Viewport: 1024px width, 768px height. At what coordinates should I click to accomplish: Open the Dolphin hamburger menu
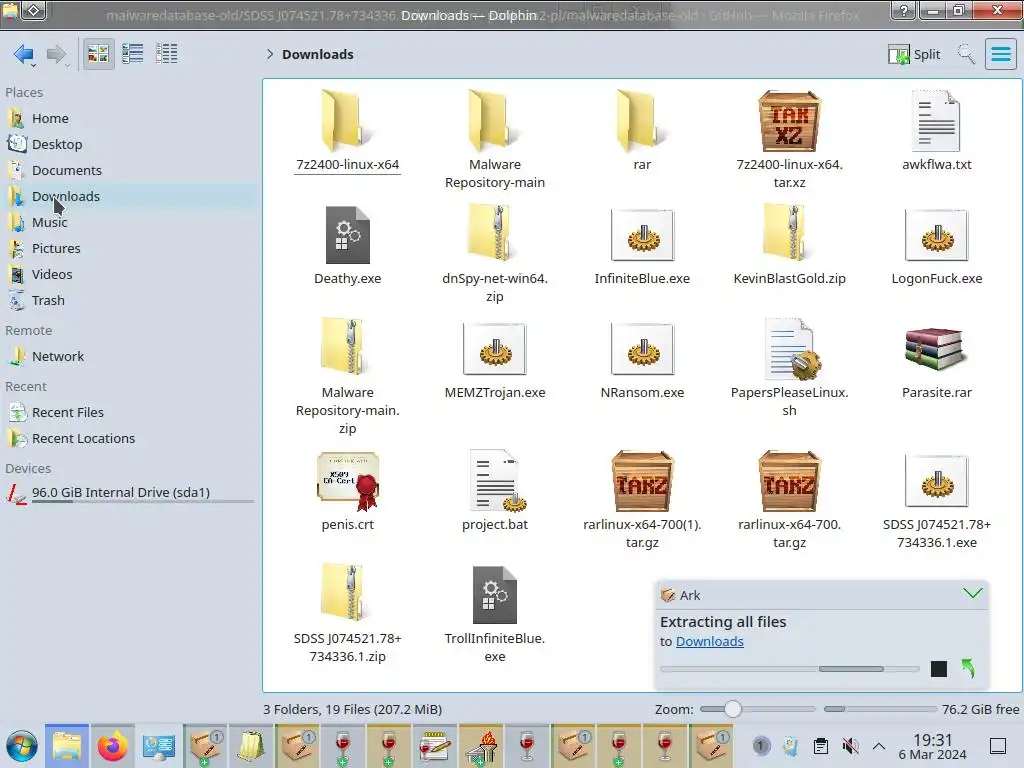pos(1000,54)
